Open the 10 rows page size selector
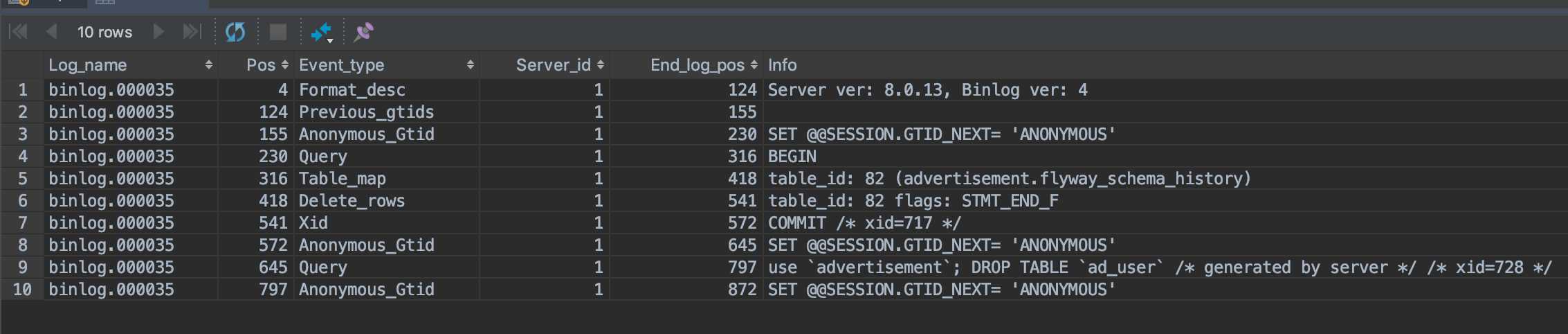The width and height of the screenshot is (1568, 334). click(104, 32)
